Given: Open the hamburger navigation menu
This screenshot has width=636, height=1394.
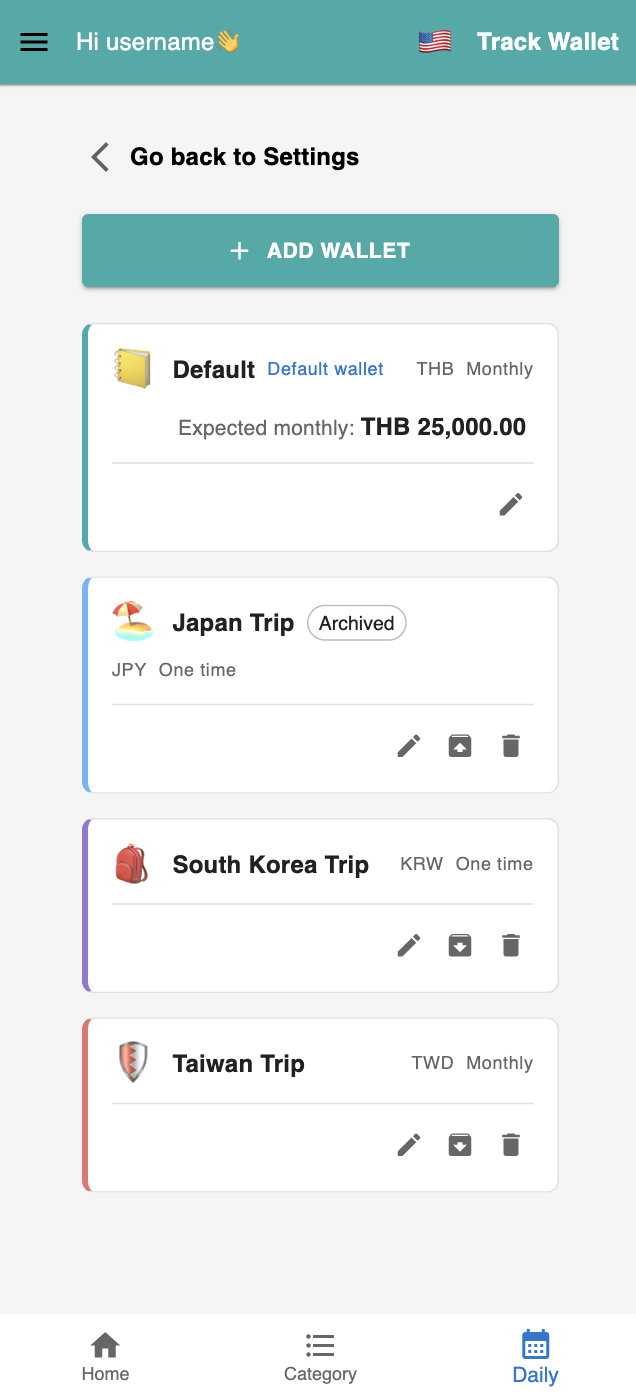Looking at the screenshot, I should pyautogui.click(x=34, y=42).
